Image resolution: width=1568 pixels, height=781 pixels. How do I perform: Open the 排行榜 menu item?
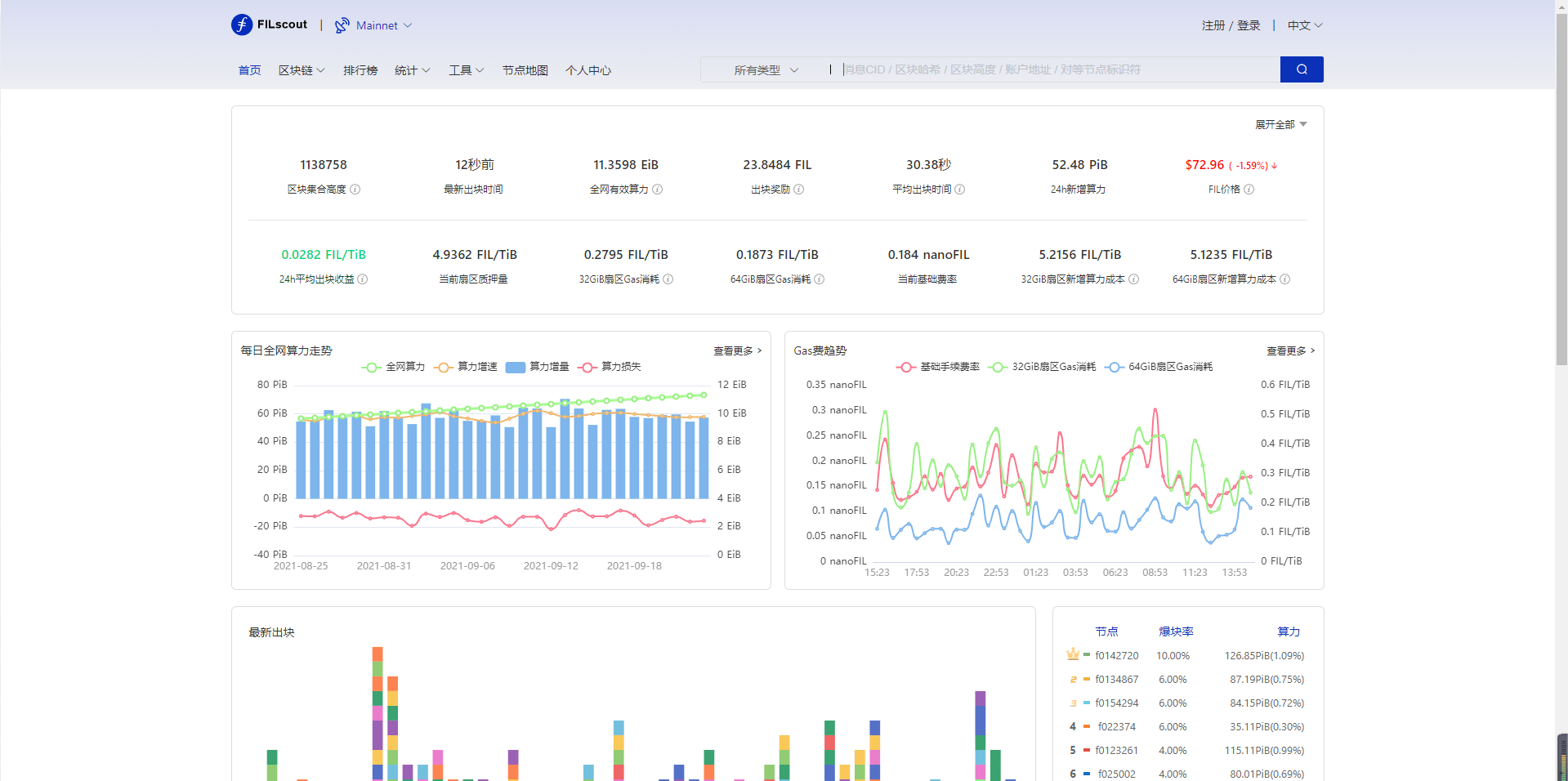[360, 70]
